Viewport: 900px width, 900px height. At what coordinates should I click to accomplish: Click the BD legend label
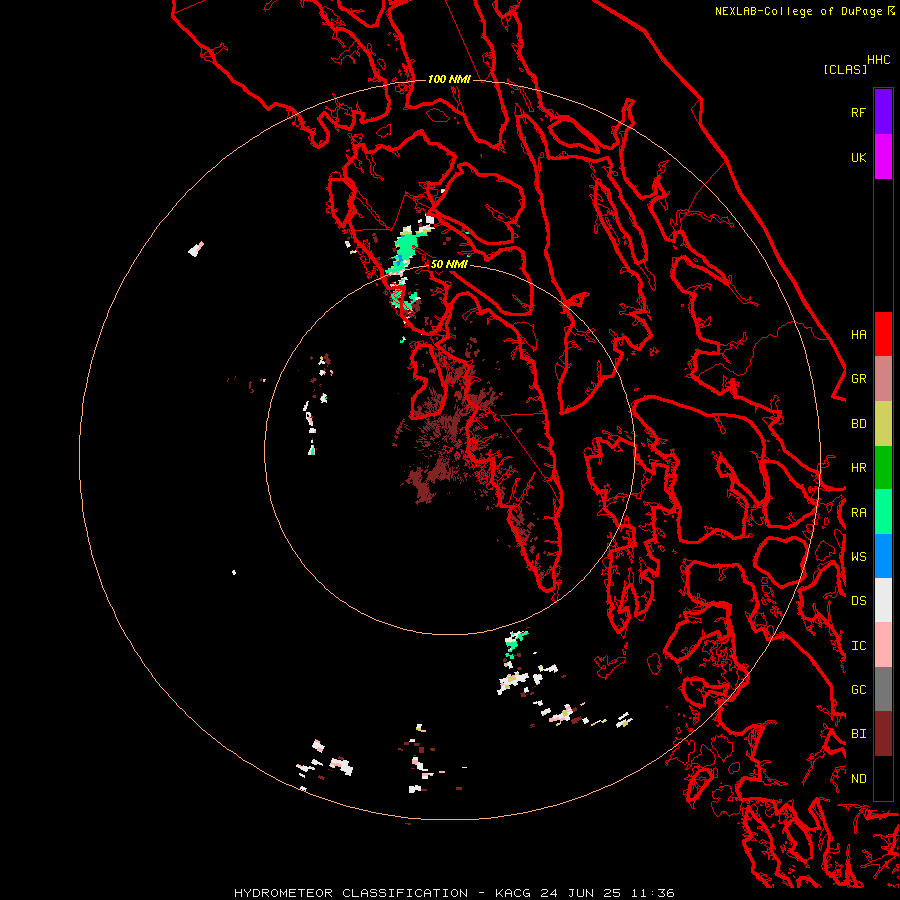coord(858,424)
